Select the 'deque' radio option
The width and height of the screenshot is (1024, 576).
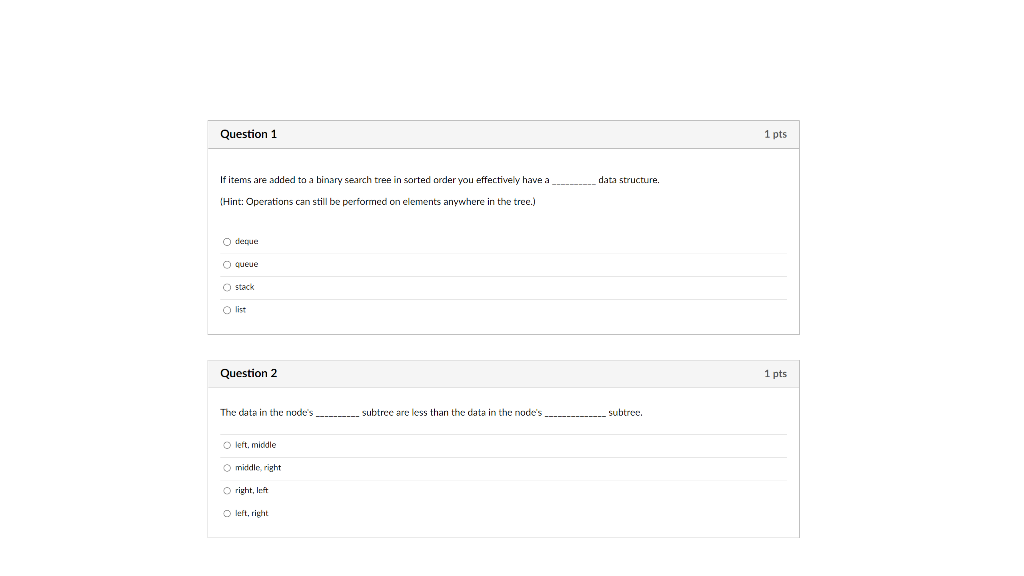[x=227, y=242]
